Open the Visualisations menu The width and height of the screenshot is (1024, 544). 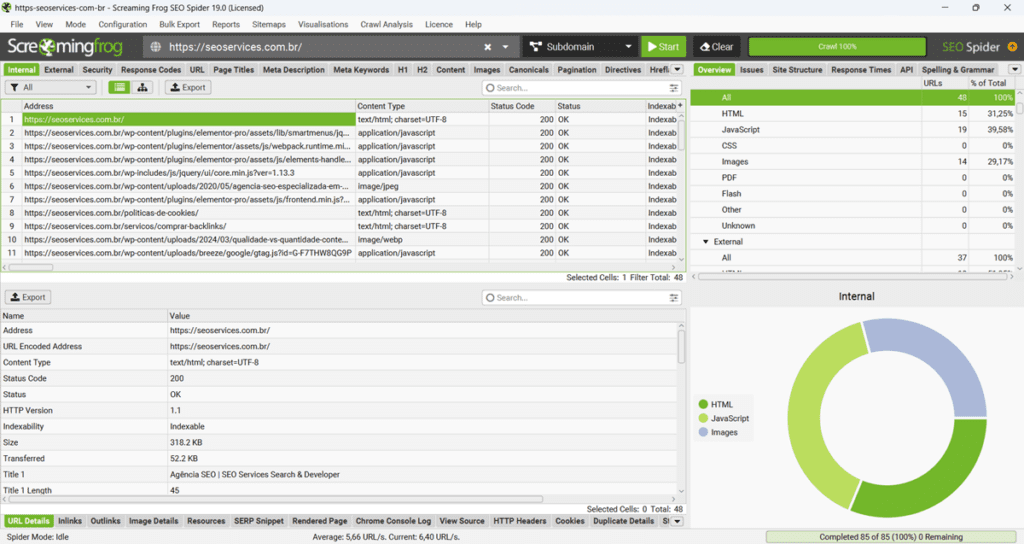[x=323, y=24]
